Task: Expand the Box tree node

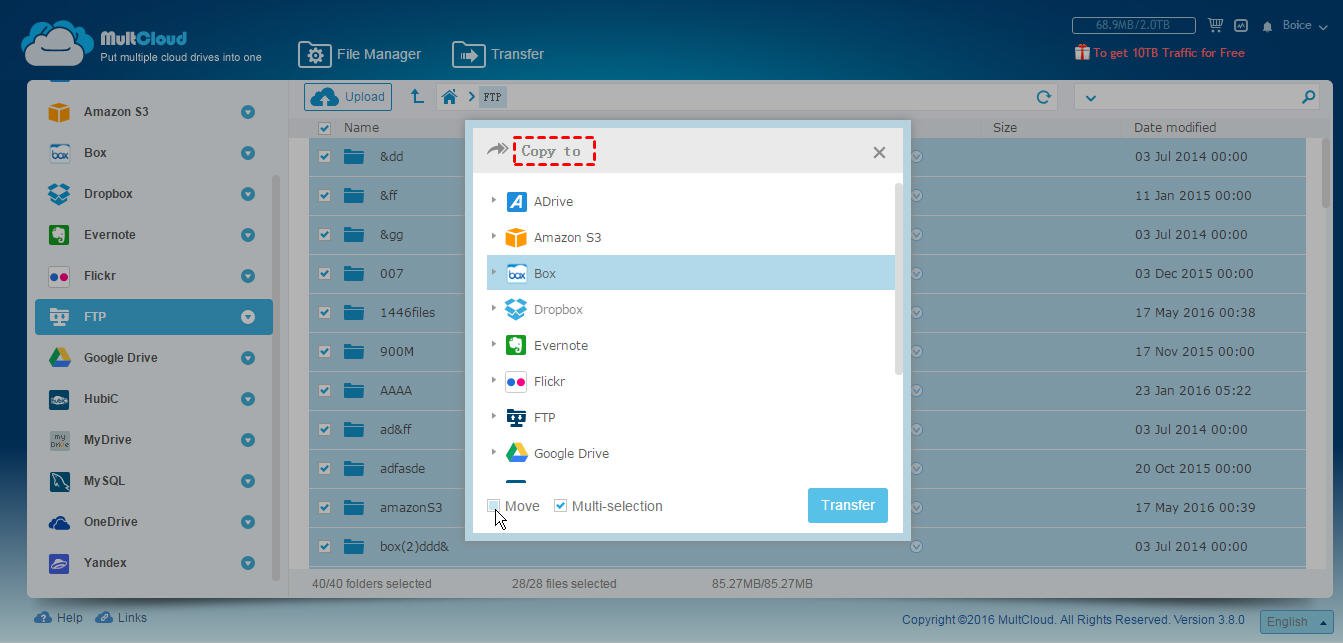Action: pyautogui.click(x=494, y=272)
